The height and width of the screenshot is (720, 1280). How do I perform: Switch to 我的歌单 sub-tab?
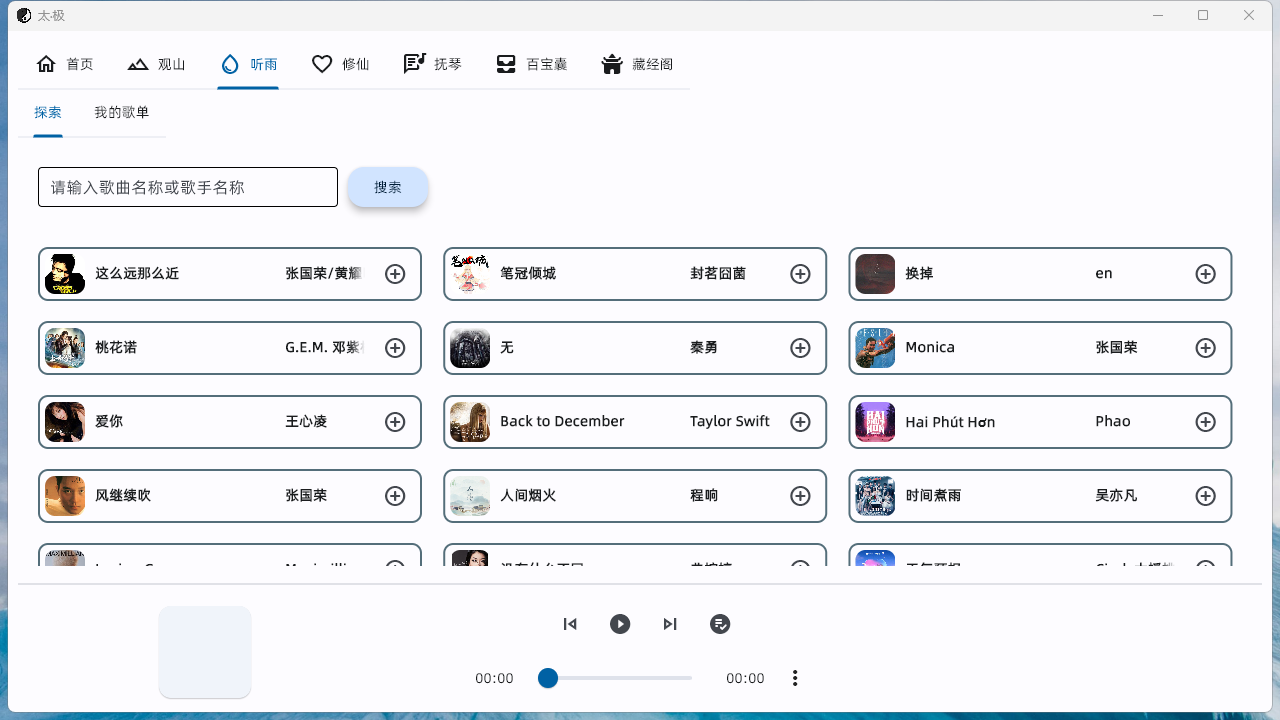(122, 112)
